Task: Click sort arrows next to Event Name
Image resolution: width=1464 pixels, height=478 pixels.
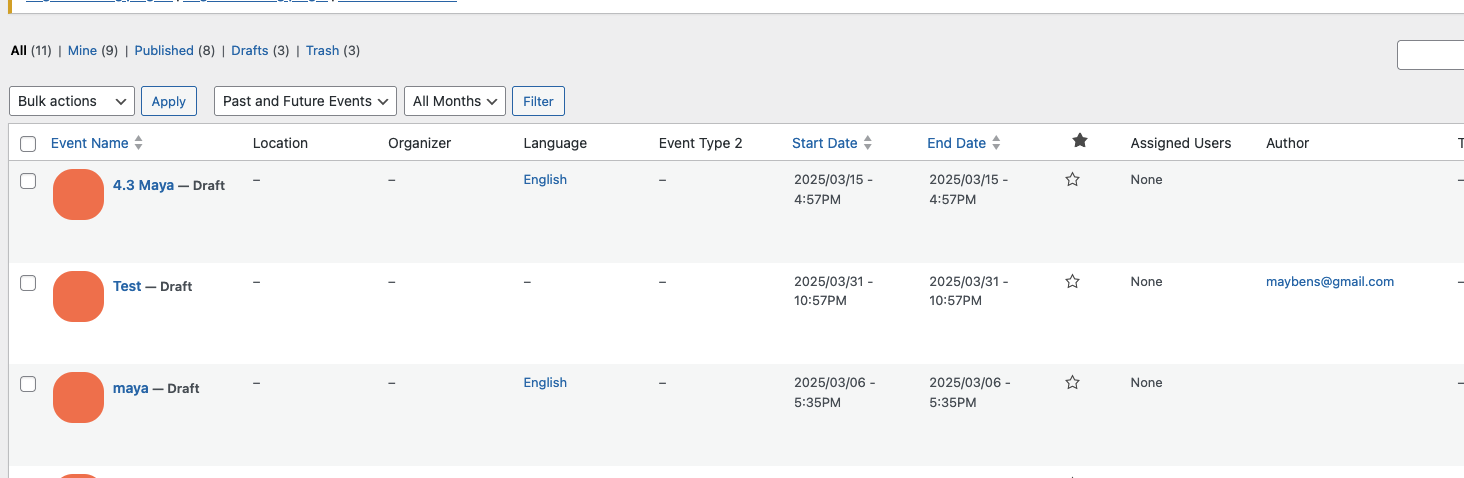Action: (139, 143)
